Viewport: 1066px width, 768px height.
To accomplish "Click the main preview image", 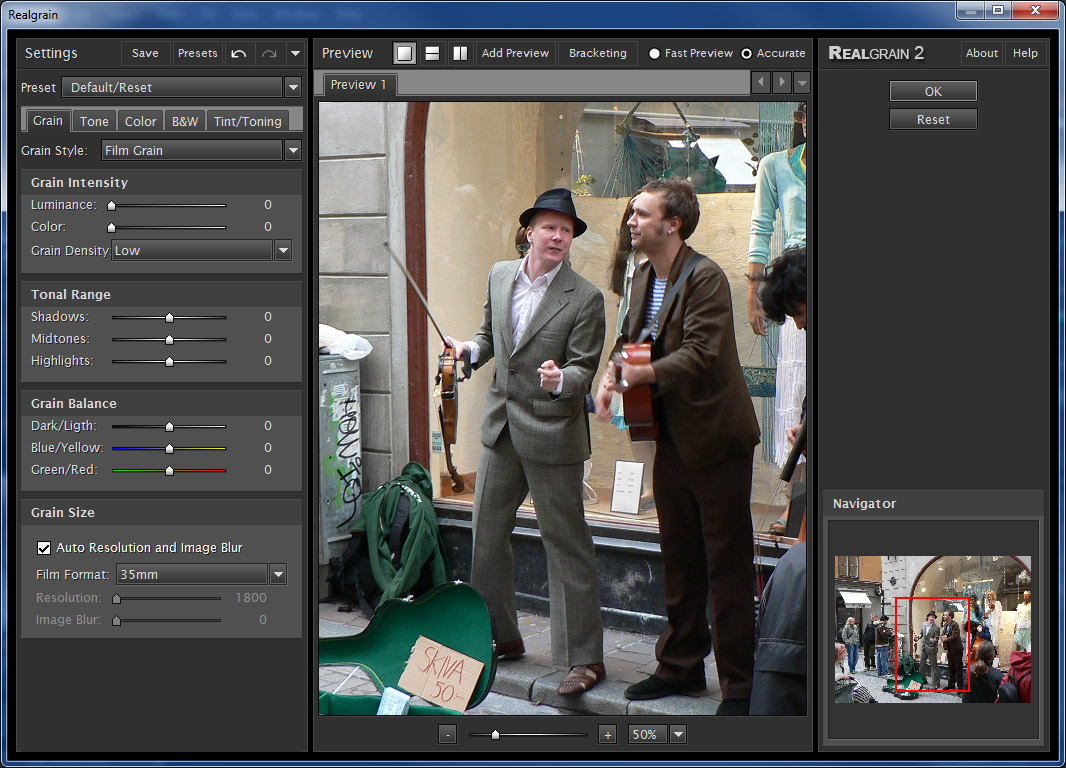I will 563,408.
